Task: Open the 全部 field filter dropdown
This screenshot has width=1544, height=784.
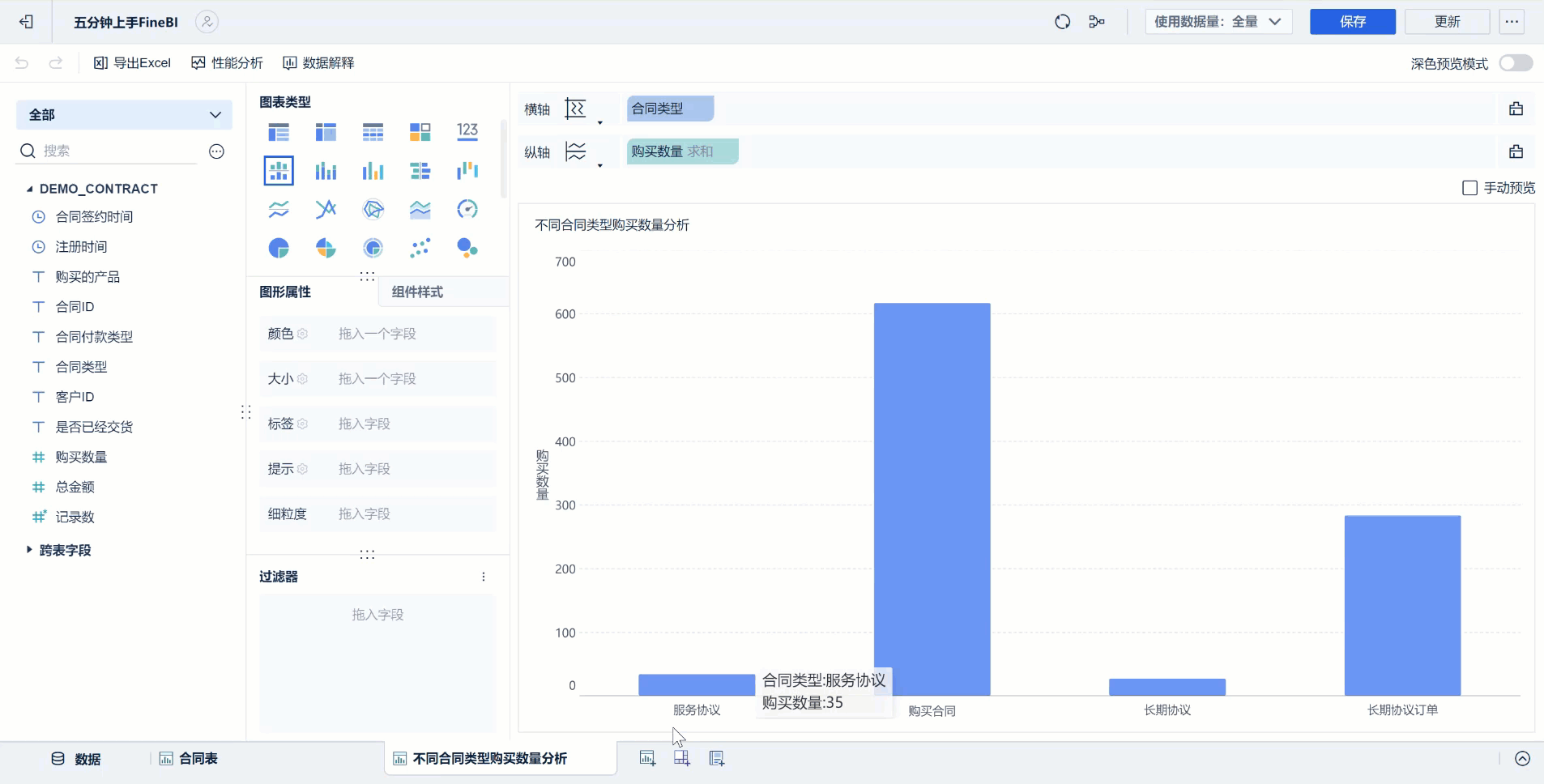Action: tap(124, 115)
